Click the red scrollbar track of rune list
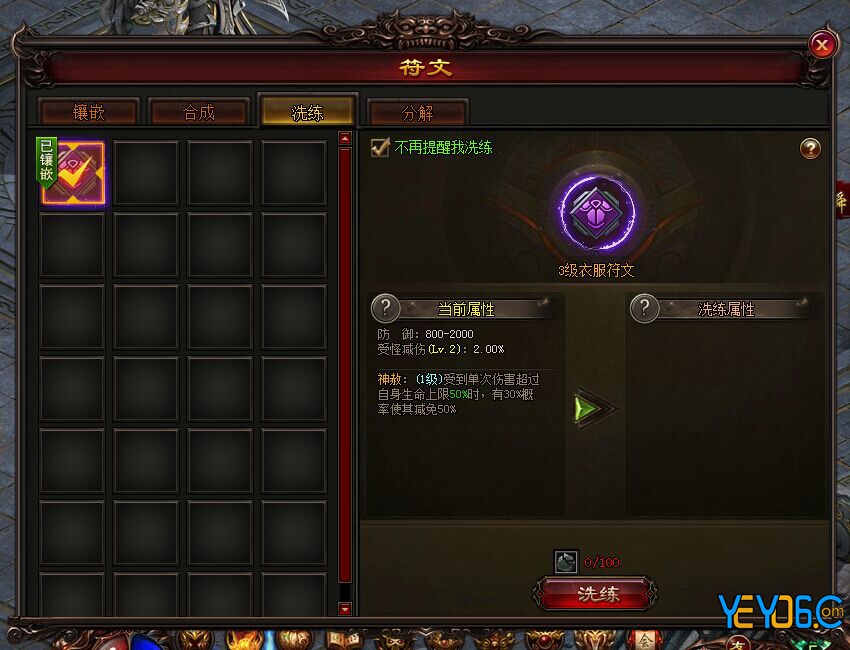Viewport: 850px width, 650px height. coord(345,364)
